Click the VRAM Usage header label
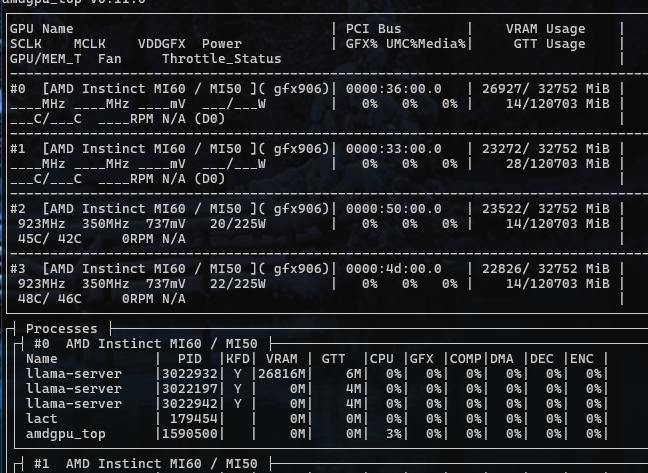Image resolution: width=648 pixels, height=473 pixels. click(546, 29)
